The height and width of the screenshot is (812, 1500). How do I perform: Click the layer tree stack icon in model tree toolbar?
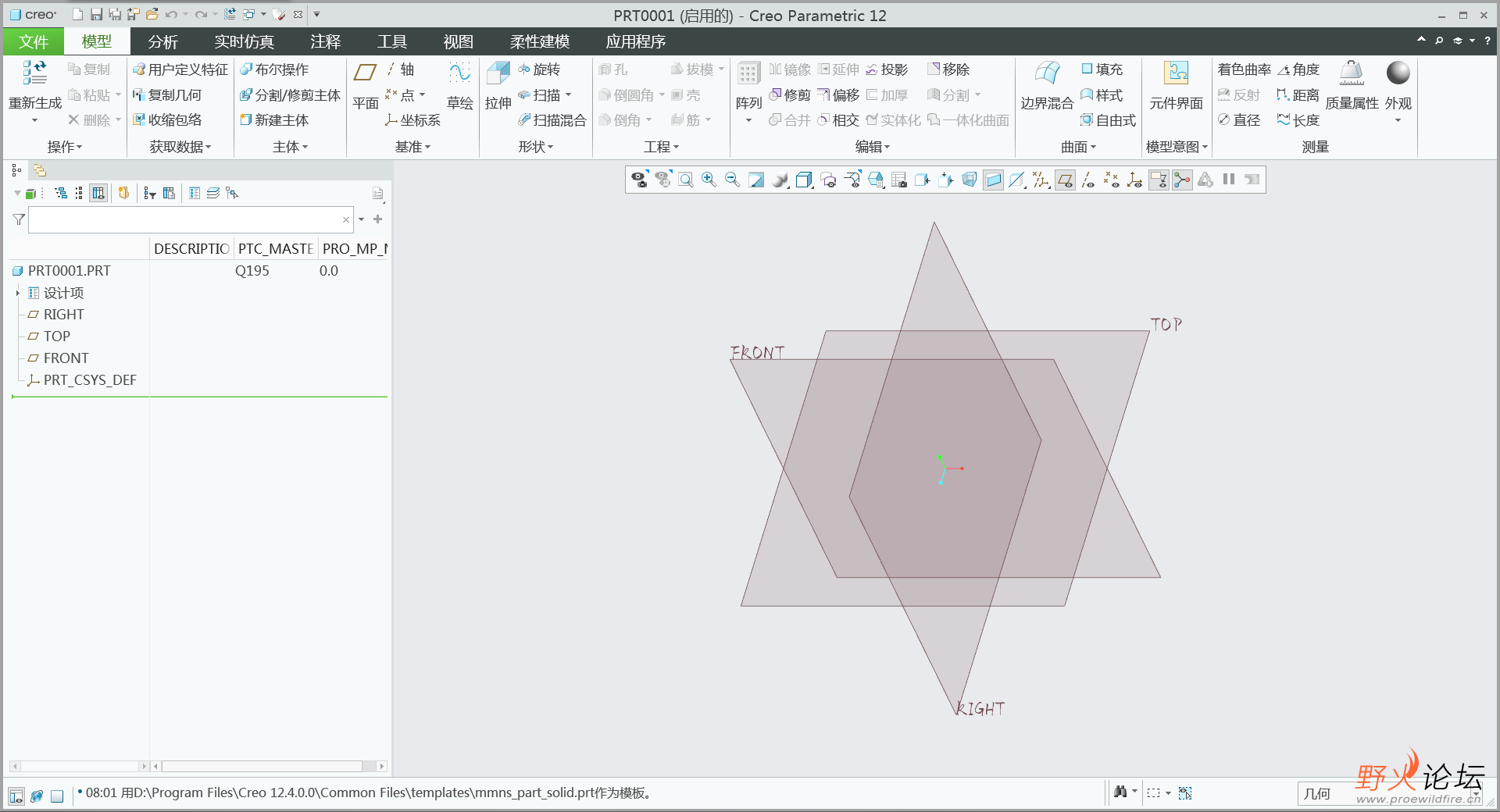click(x=213, y=193)
